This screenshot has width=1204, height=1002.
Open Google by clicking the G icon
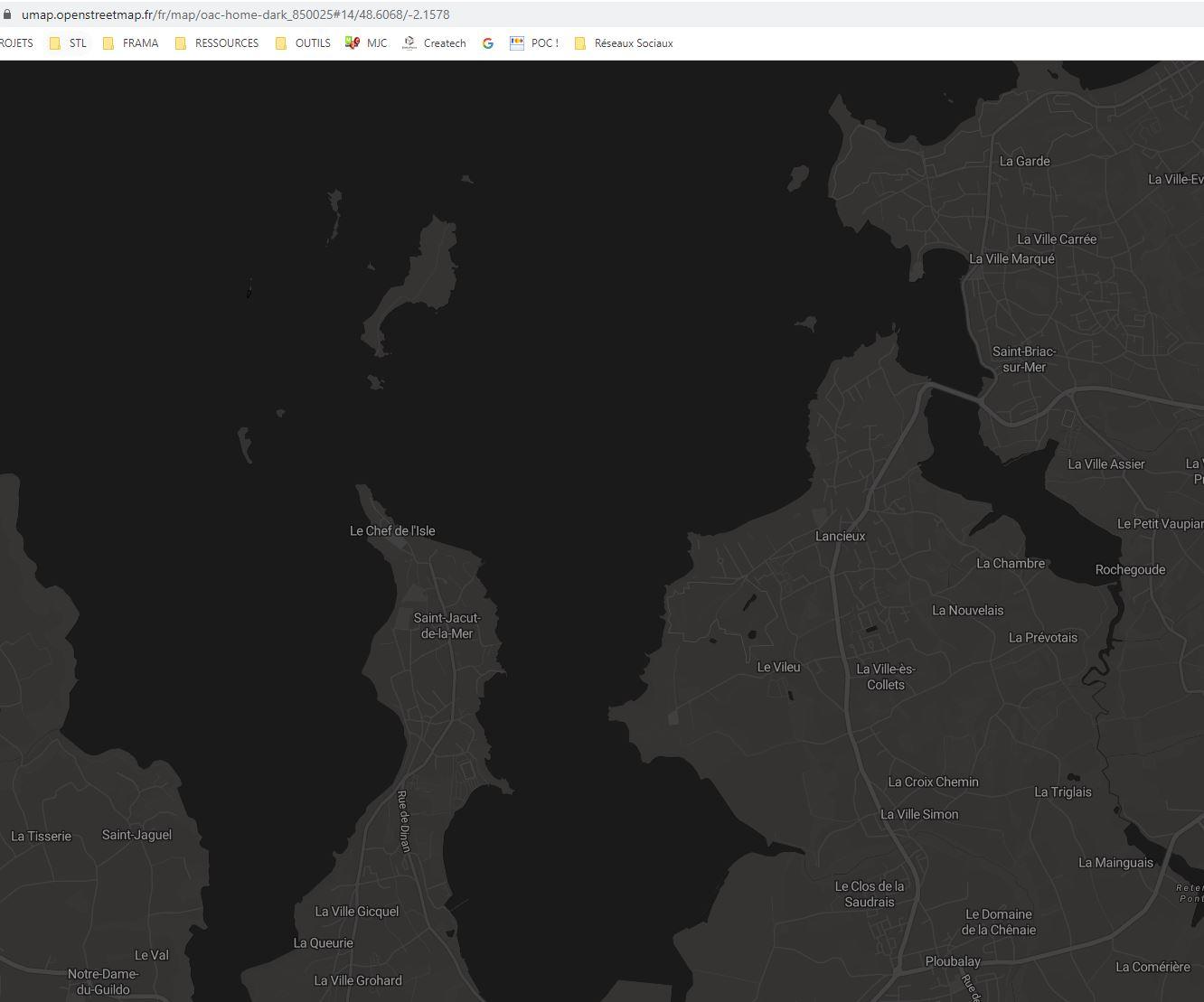click(x=488, y=42)
